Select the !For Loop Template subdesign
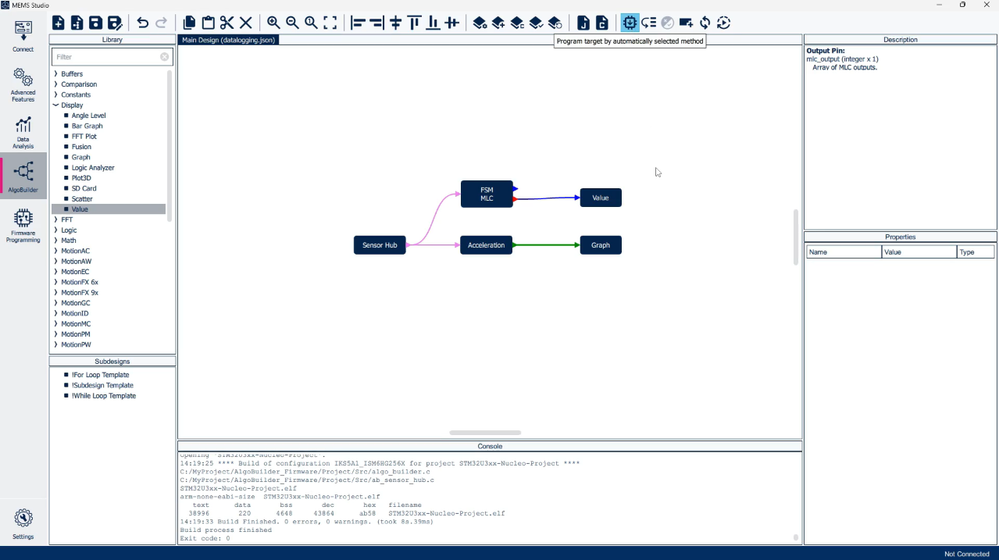999x560 pixels. tap(100, 375)
